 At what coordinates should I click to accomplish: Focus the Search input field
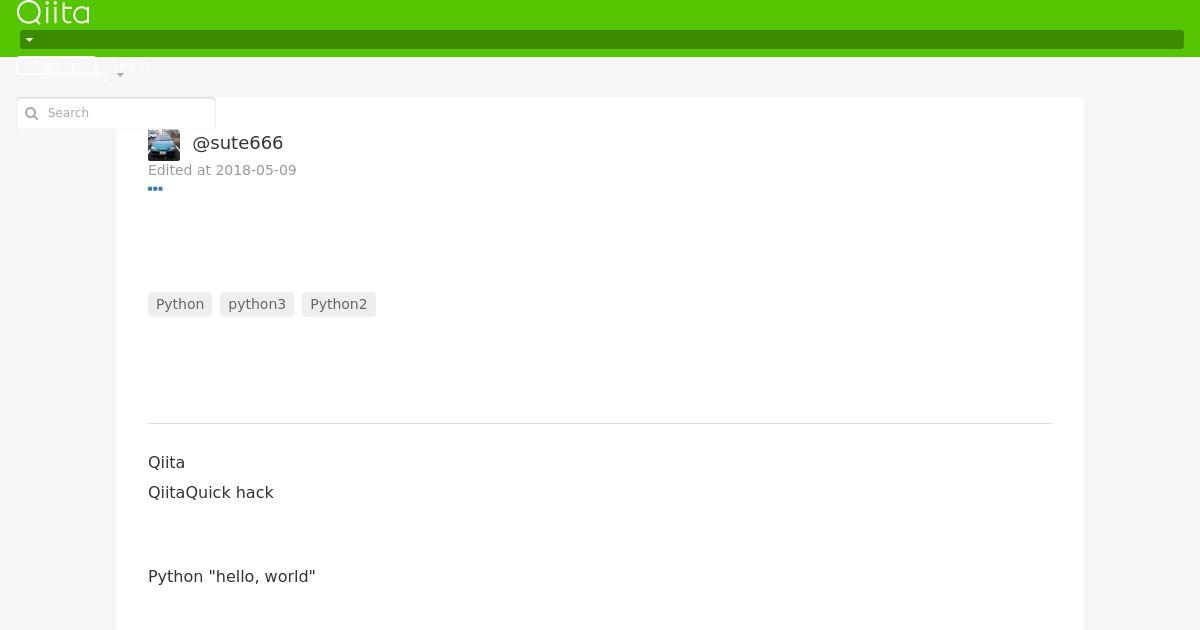[x=116, y=113]
